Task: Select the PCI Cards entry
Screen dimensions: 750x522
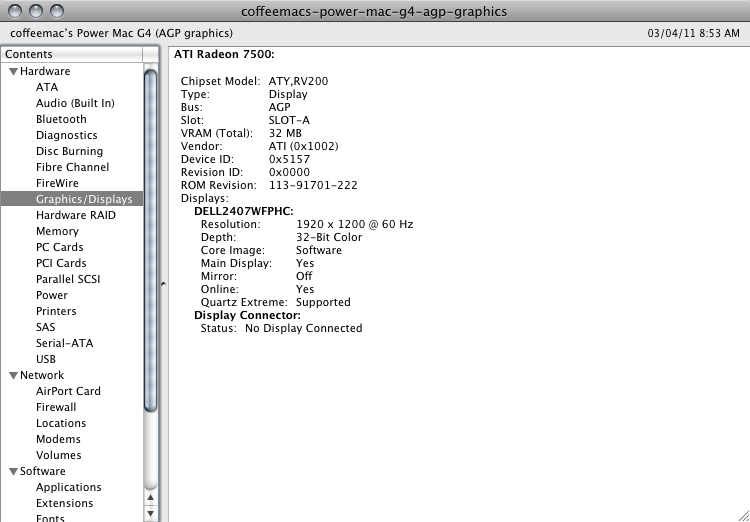Action: point(61,263)
